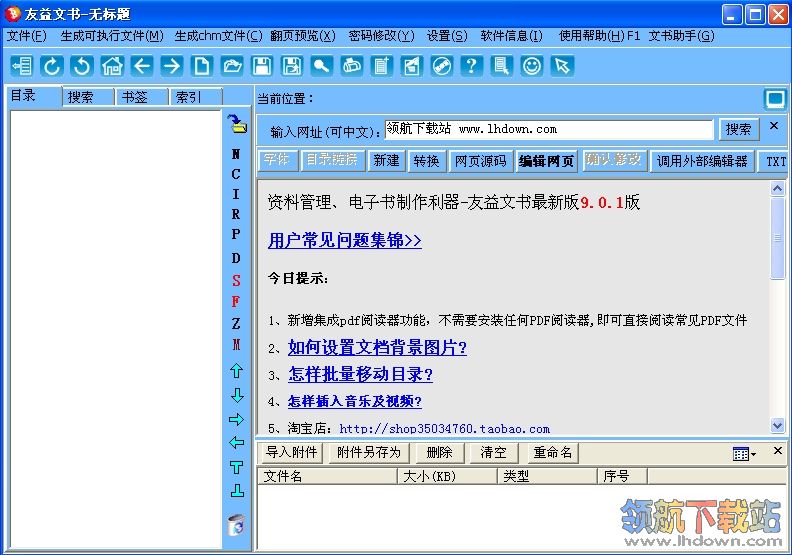Create a new blank document icon
The width and height of the screenshot is (792, 555).
pyautogui.click(x=202, y=66)
